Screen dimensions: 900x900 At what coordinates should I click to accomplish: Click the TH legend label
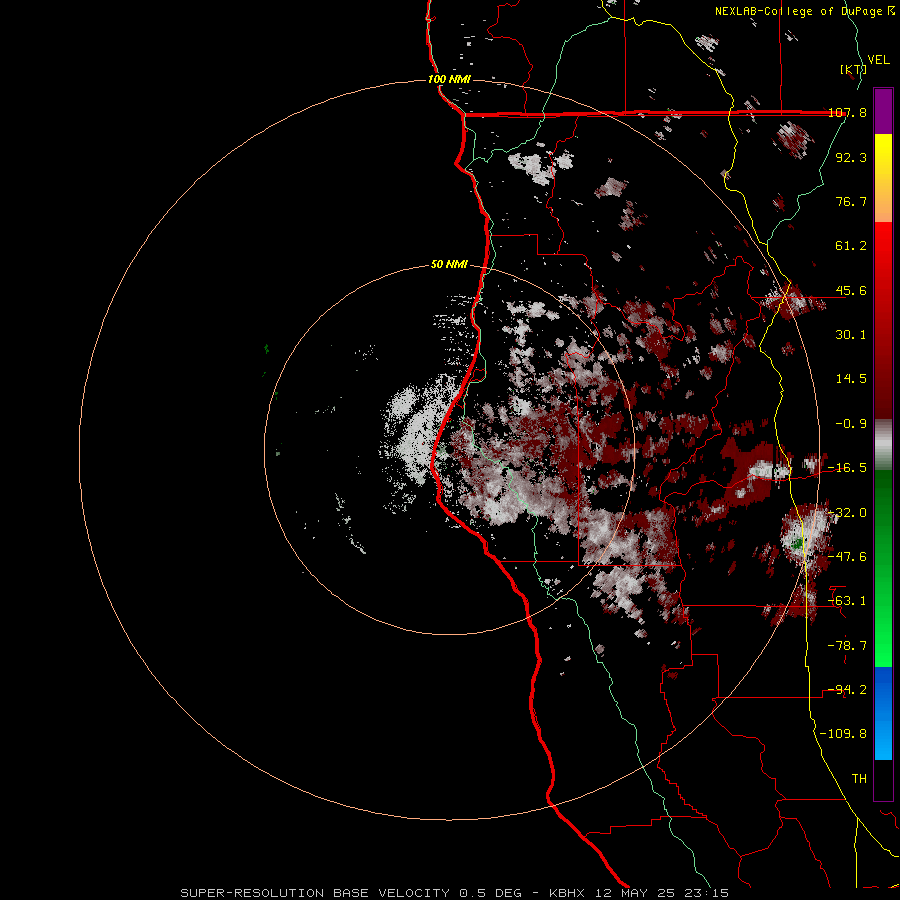coord(859,778)
